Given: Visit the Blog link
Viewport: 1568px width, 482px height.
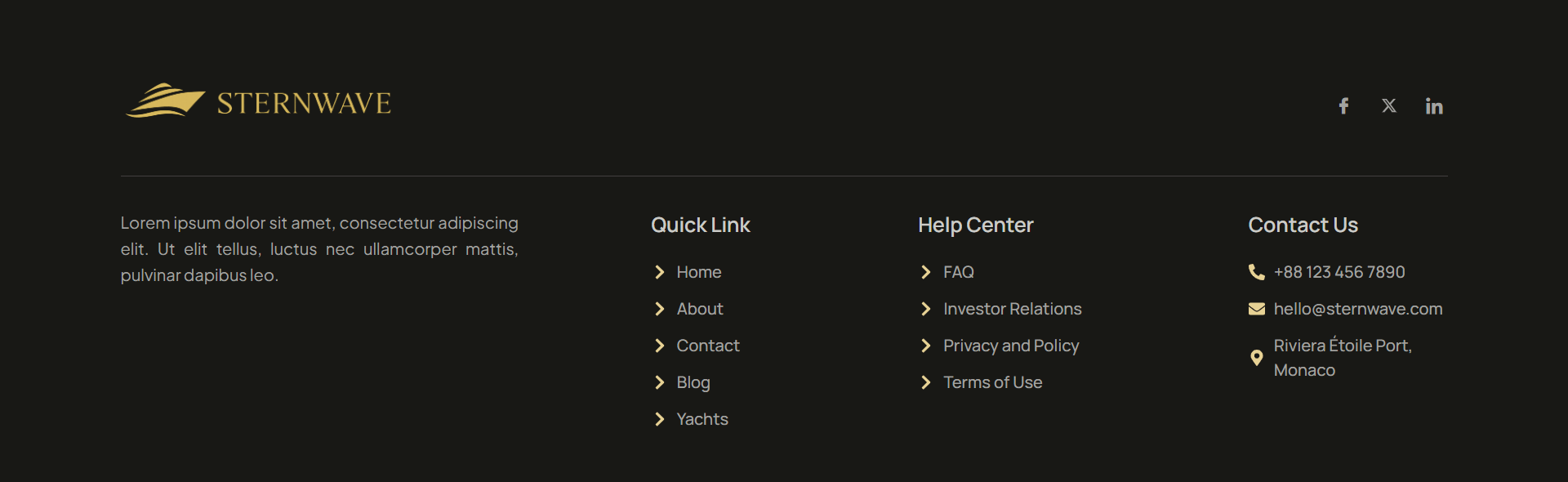Looking at the screenshot, I should click(x=693, y=382).
